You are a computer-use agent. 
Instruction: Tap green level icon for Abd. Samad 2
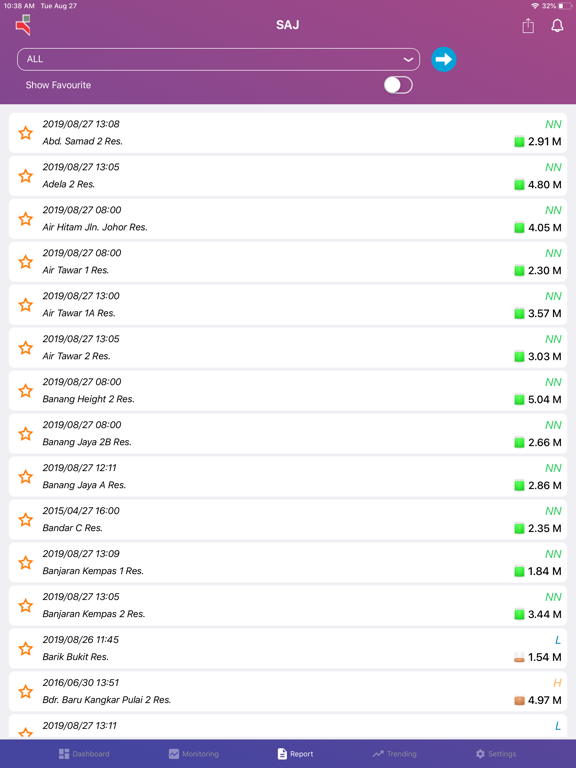(519, 142)
